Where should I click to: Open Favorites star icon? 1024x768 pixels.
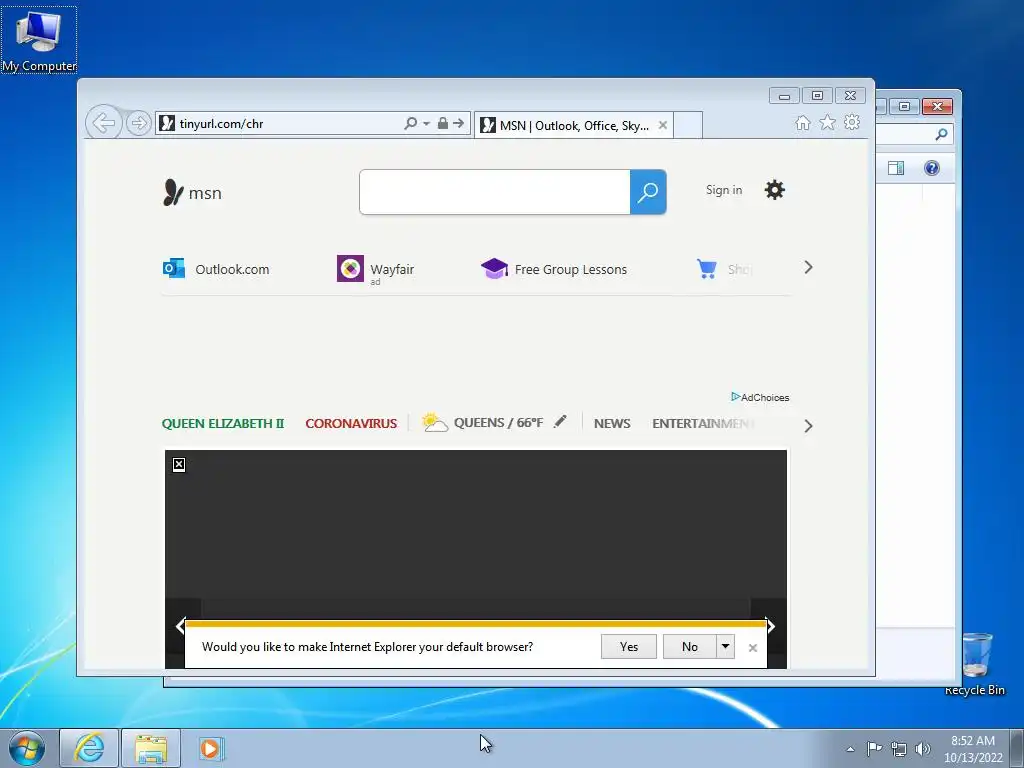pyautogui.click(x=827, y=122)
